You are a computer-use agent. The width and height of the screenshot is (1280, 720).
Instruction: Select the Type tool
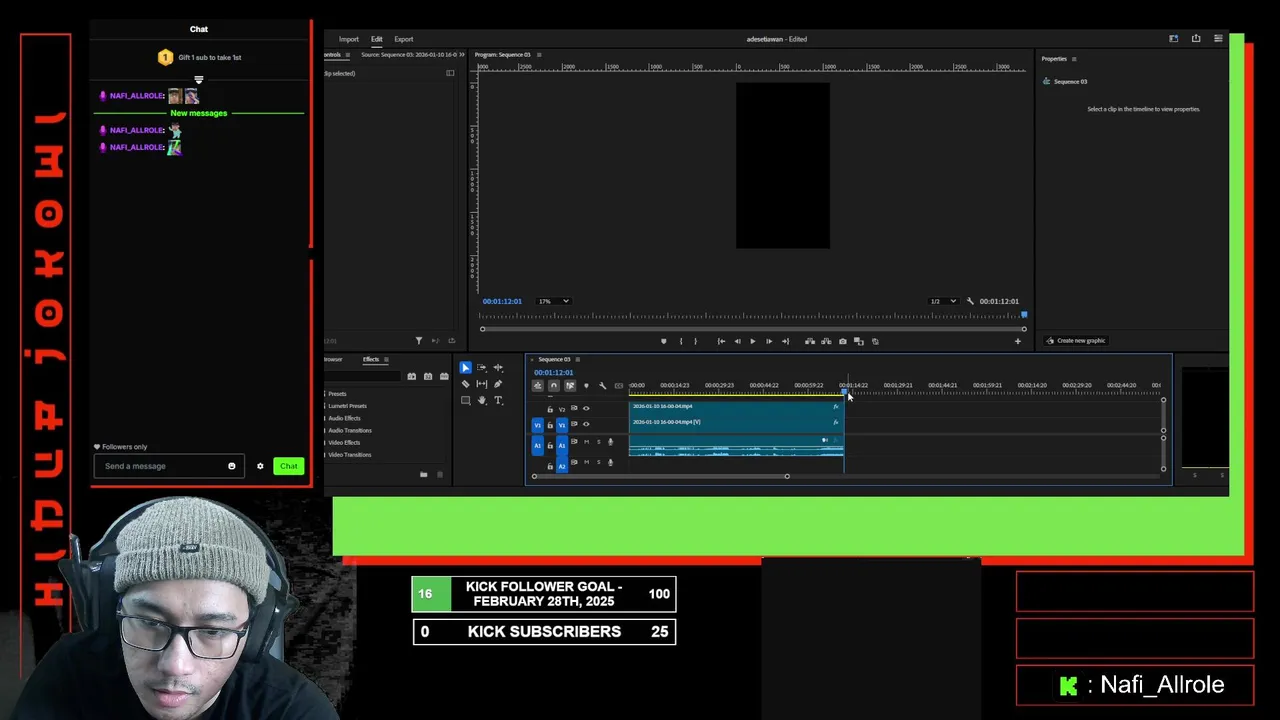click(x=498, y=400)
